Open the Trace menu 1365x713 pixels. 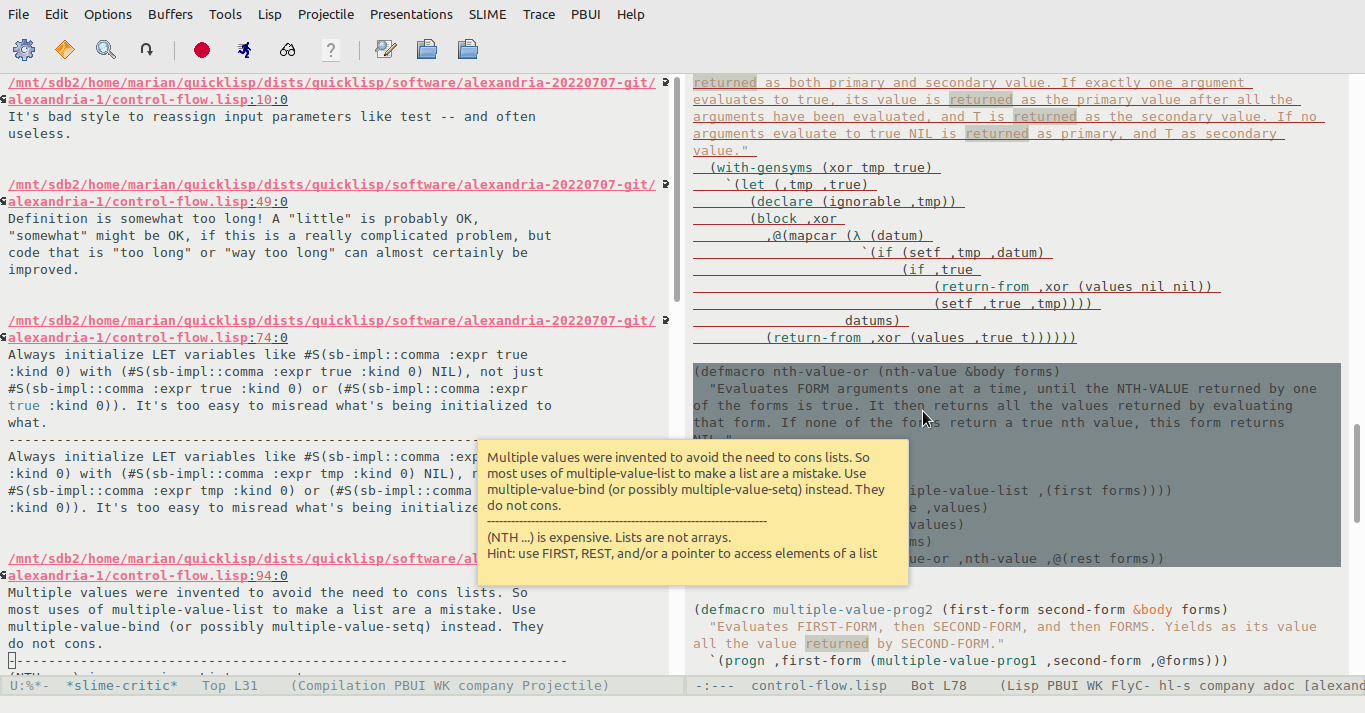[x=539, y=14]
